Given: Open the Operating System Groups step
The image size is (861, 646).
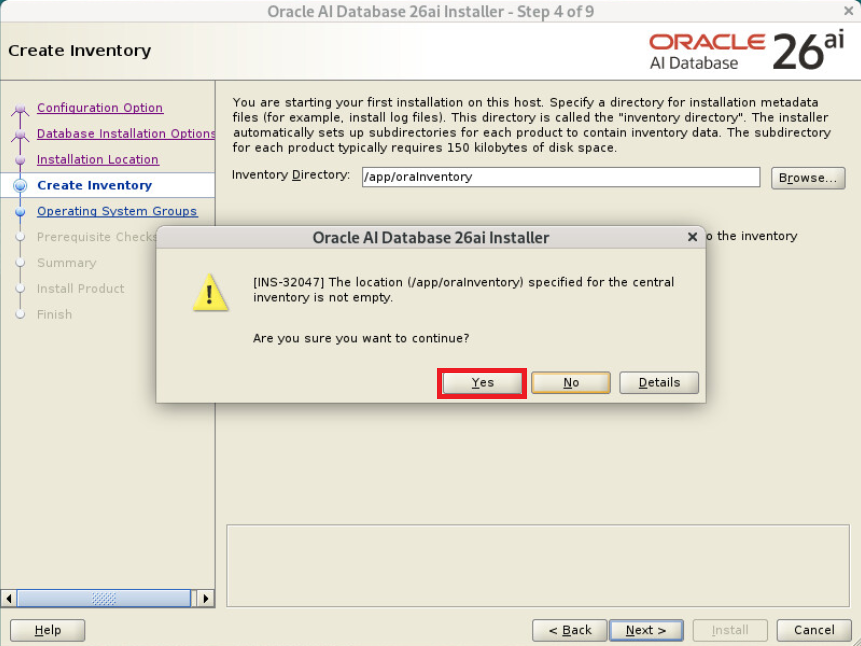Looking at the screenshot, I should [x=117, y=211].
